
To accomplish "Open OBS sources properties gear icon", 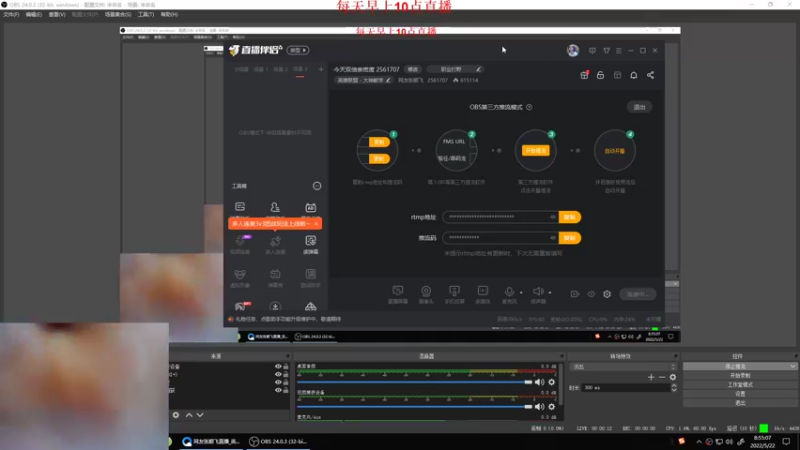I will click(x=176, y=415).
